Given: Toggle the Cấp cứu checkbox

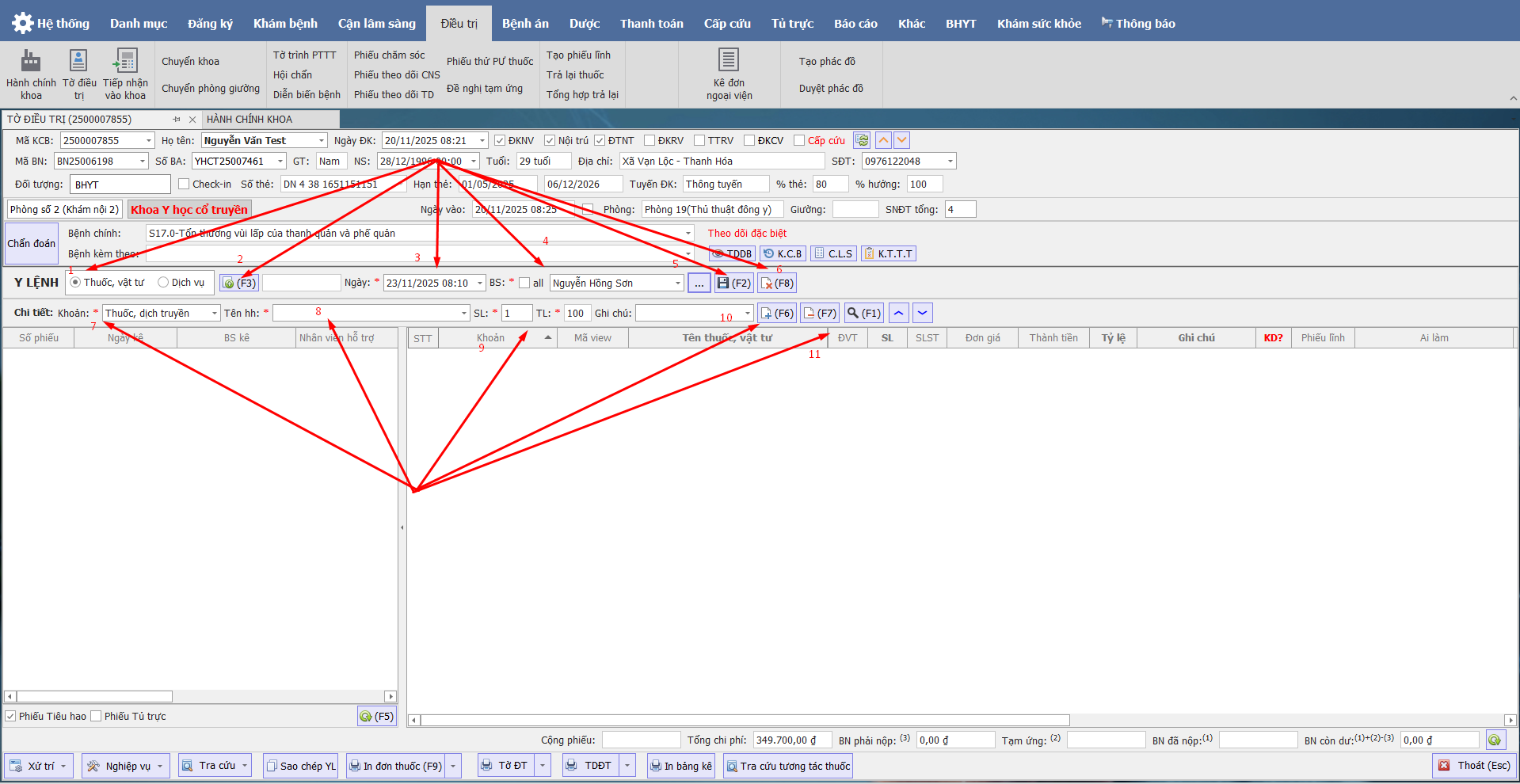Looking at the screenshot, I should 799,140.
